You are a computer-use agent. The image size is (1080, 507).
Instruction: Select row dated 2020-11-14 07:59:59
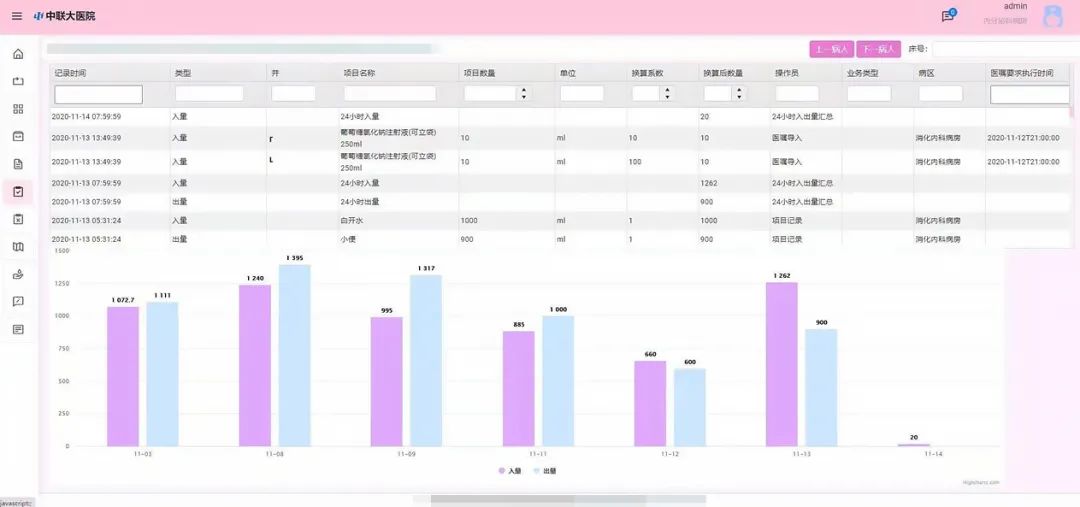coord(559,116)
